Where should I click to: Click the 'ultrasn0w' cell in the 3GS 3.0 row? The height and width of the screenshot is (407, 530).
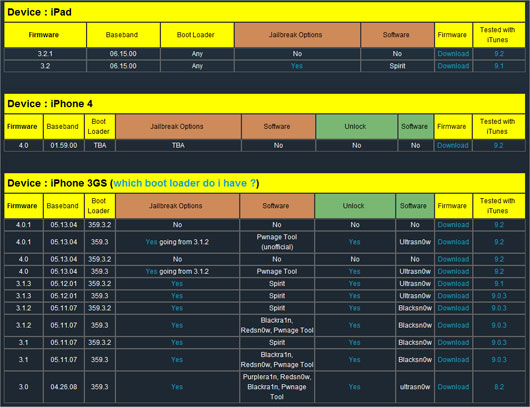tap(415, 387)
